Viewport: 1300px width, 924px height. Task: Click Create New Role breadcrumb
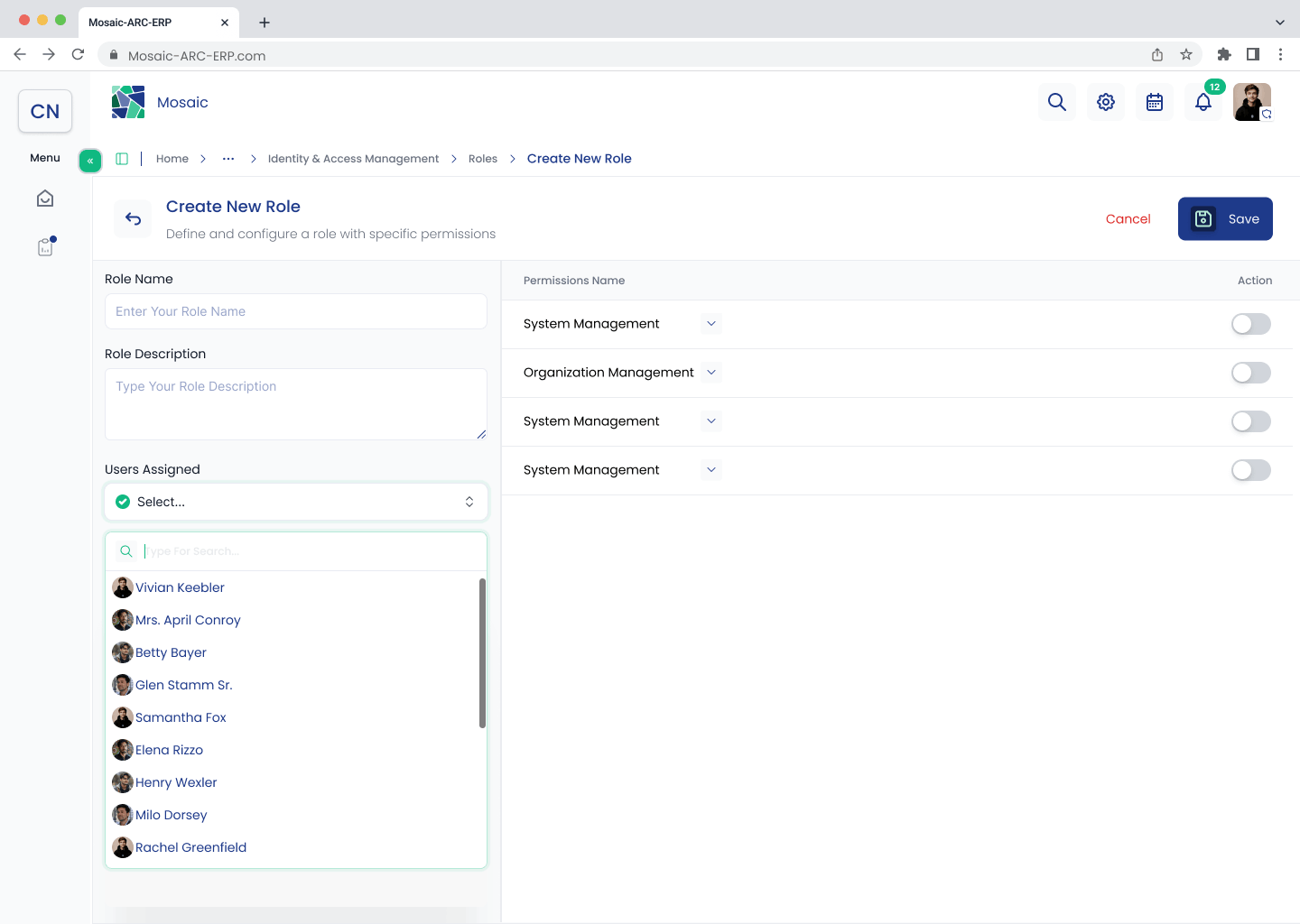click(580, 159)
